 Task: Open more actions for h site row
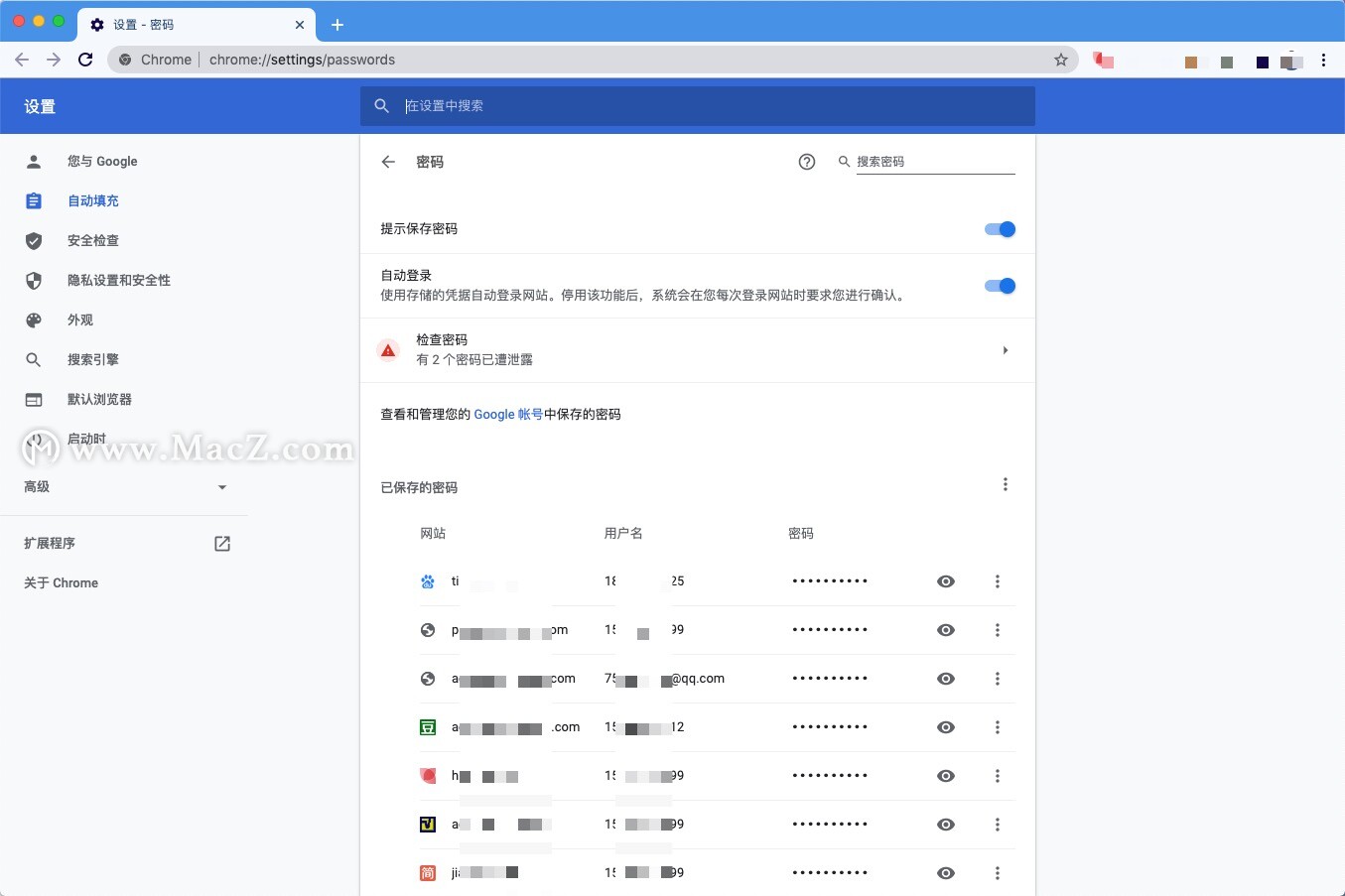(x=998, y=776)
